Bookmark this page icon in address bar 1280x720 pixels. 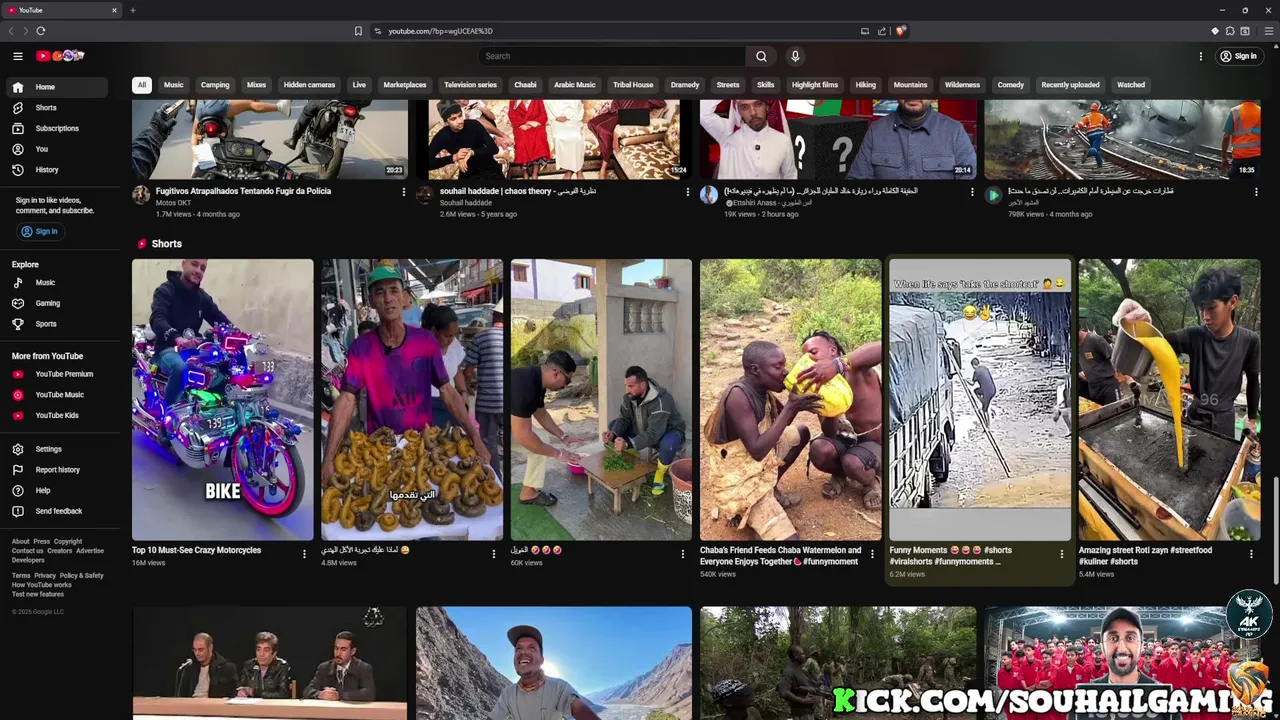coord(358,31)
